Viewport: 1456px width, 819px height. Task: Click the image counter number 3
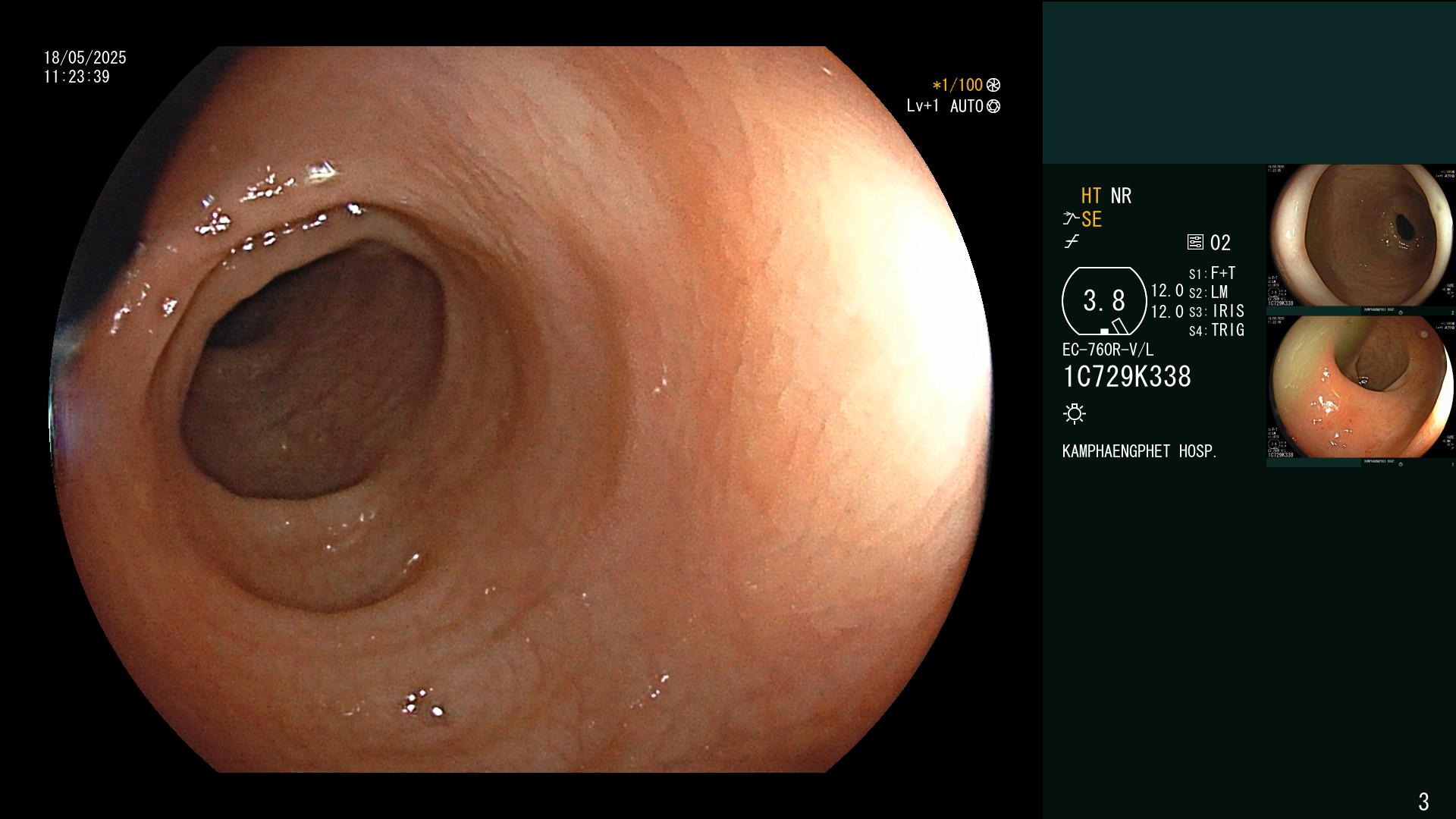click(x=1423, y=801)
